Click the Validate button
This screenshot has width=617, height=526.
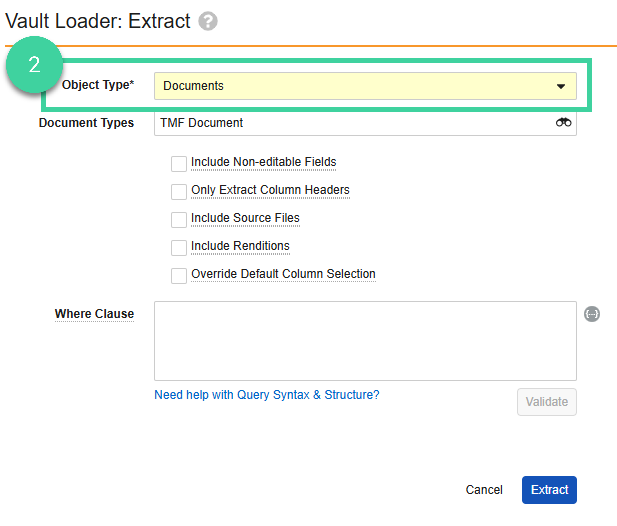pos(547,402)
